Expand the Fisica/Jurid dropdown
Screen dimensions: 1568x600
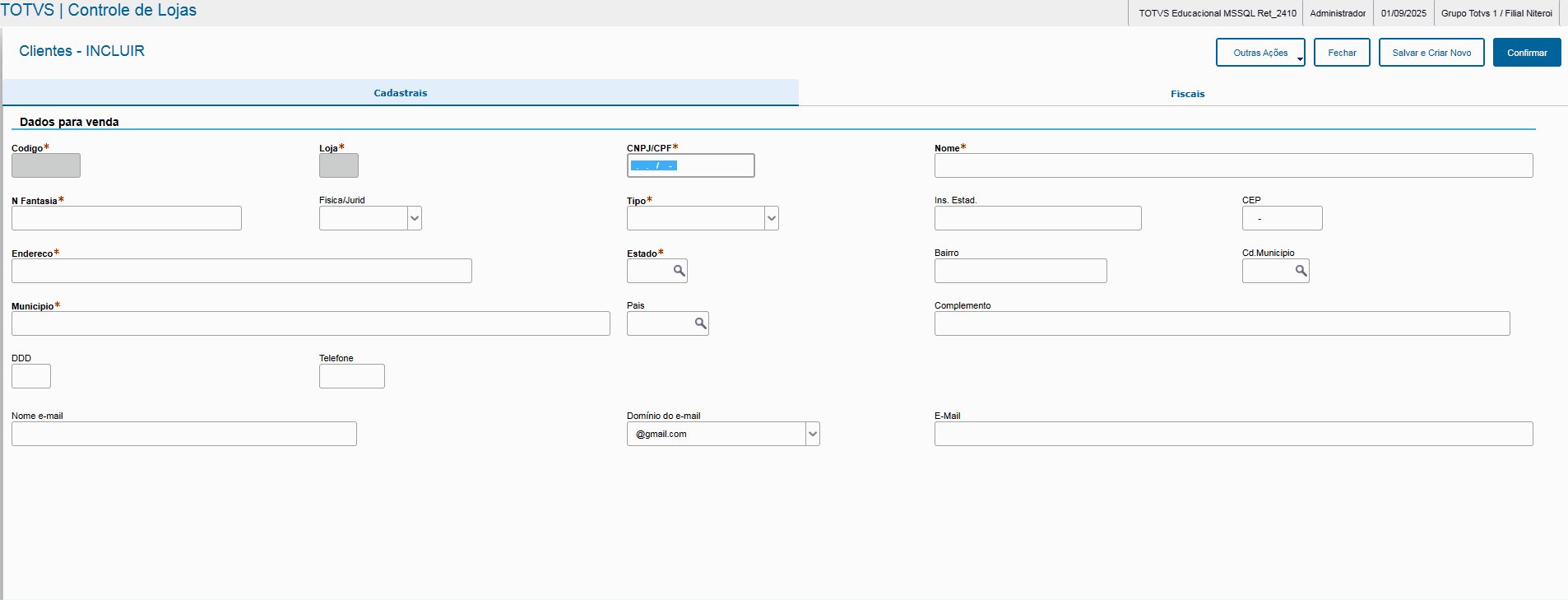tap(415, 218)
